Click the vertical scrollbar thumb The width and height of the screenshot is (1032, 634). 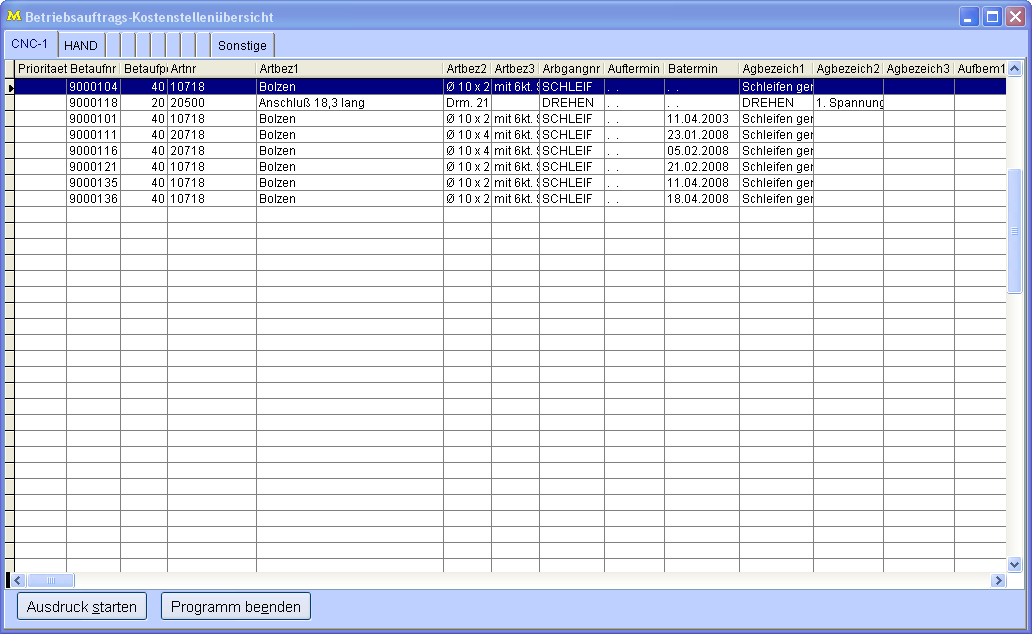click(1014, 231)
